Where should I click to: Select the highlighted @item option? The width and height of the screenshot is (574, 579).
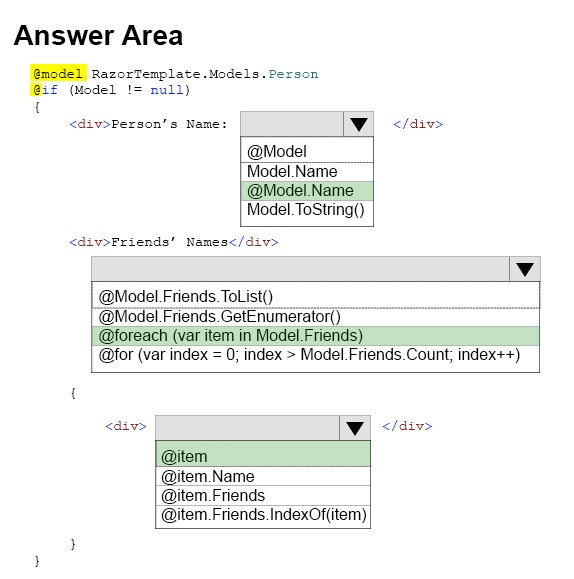coord(263,455)
